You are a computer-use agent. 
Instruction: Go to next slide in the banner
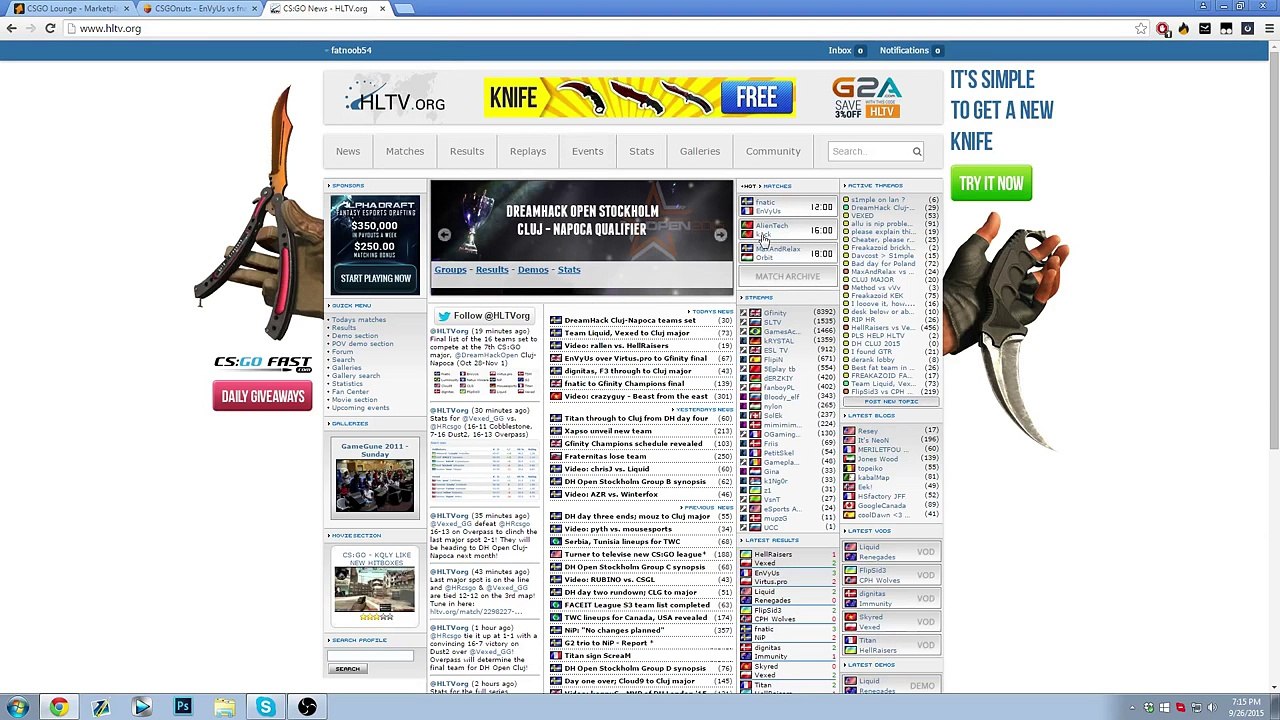pyautogui.click(x=720, y=235)
